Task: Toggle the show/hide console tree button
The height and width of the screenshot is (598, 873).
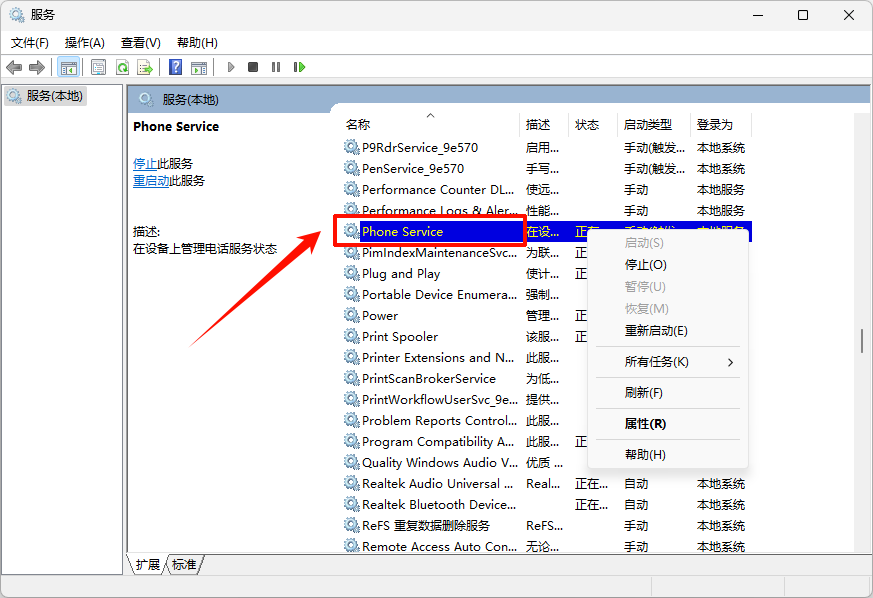Action: point(68,67)
